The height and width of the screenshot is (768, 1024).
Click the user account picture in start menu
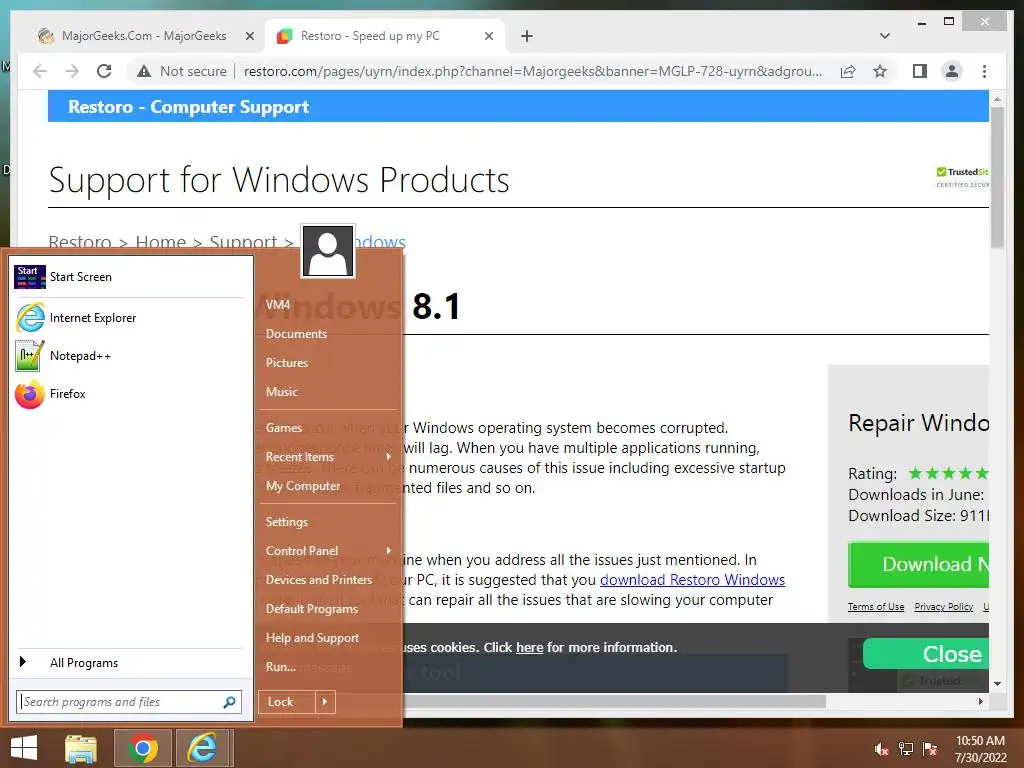click(328, 251)
